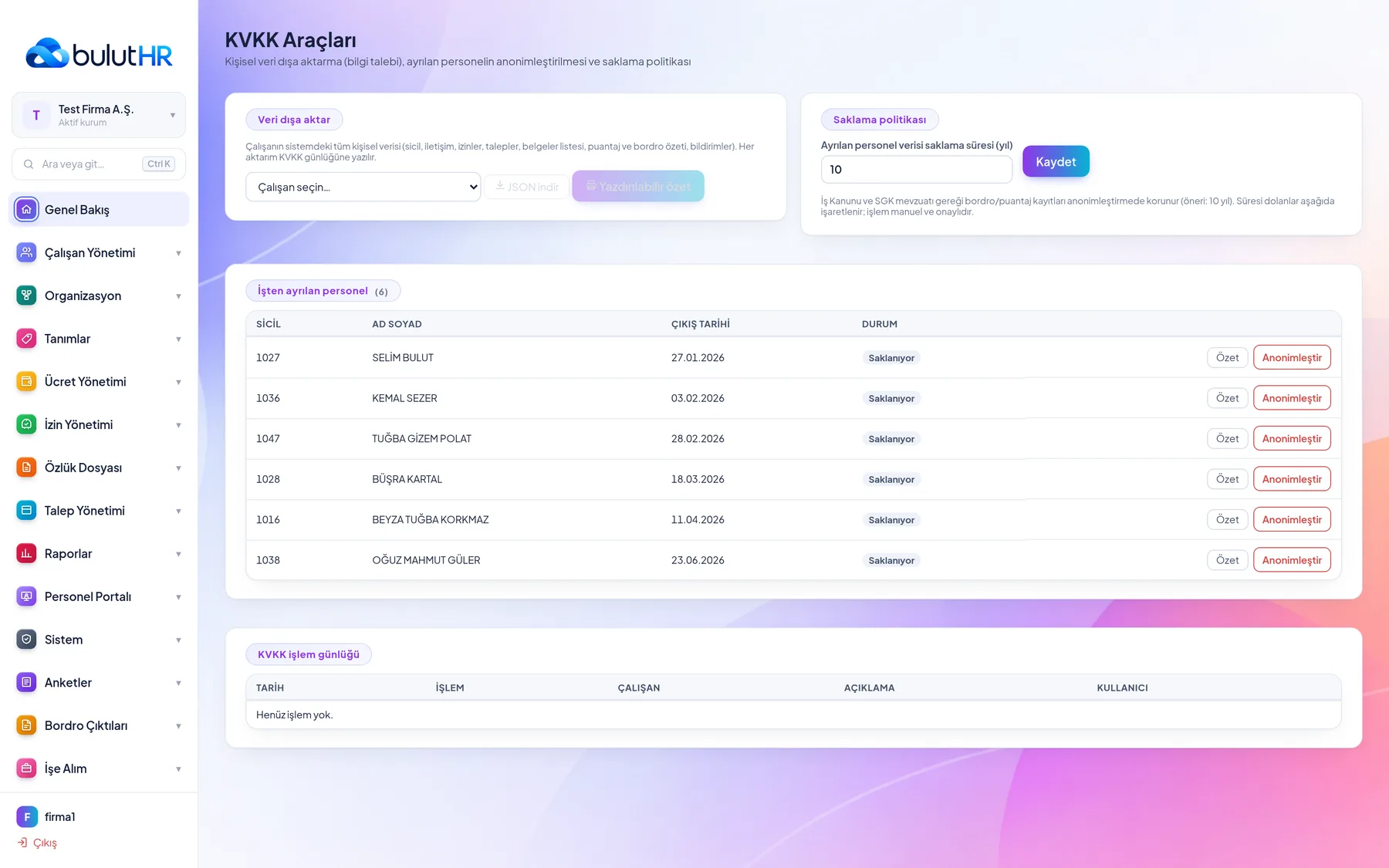Open Genel Bakış menu item
1389x868 pixels.
click(x=99, y=209)
